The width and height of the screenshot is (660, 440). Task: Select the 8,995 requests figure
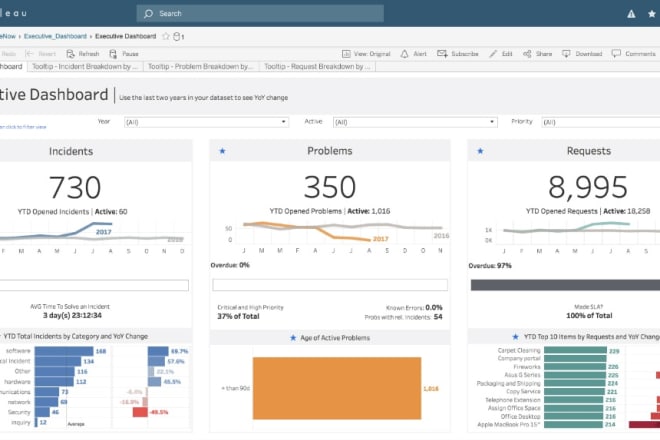point(588,187)
